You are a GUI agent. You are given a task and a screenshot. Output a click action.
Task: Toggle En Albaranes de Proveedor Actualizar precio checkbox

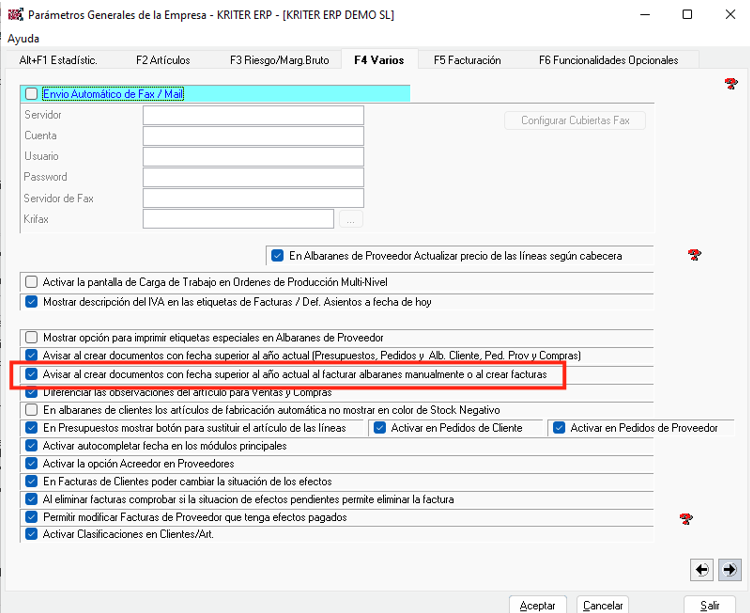coord(277,255)
